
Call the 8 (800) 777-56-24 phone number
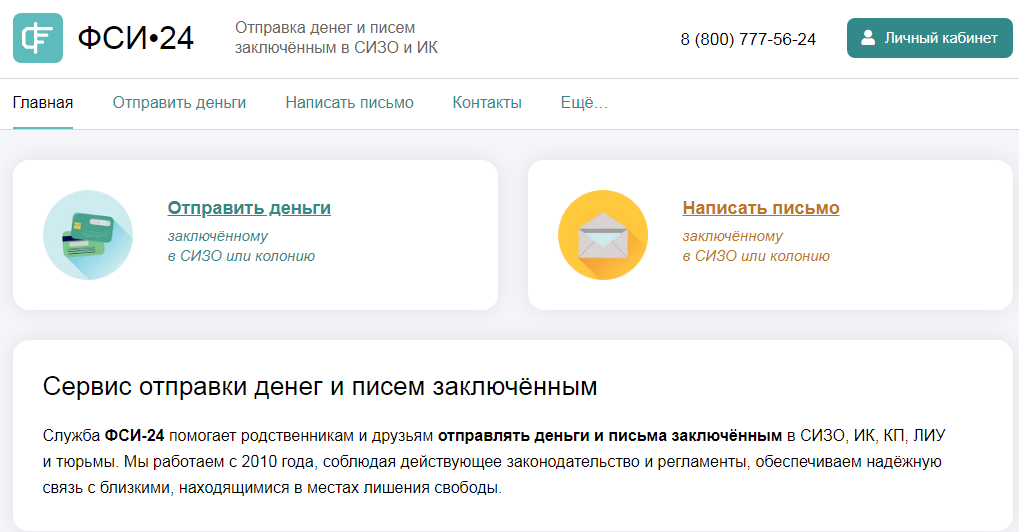click(748, 39)
